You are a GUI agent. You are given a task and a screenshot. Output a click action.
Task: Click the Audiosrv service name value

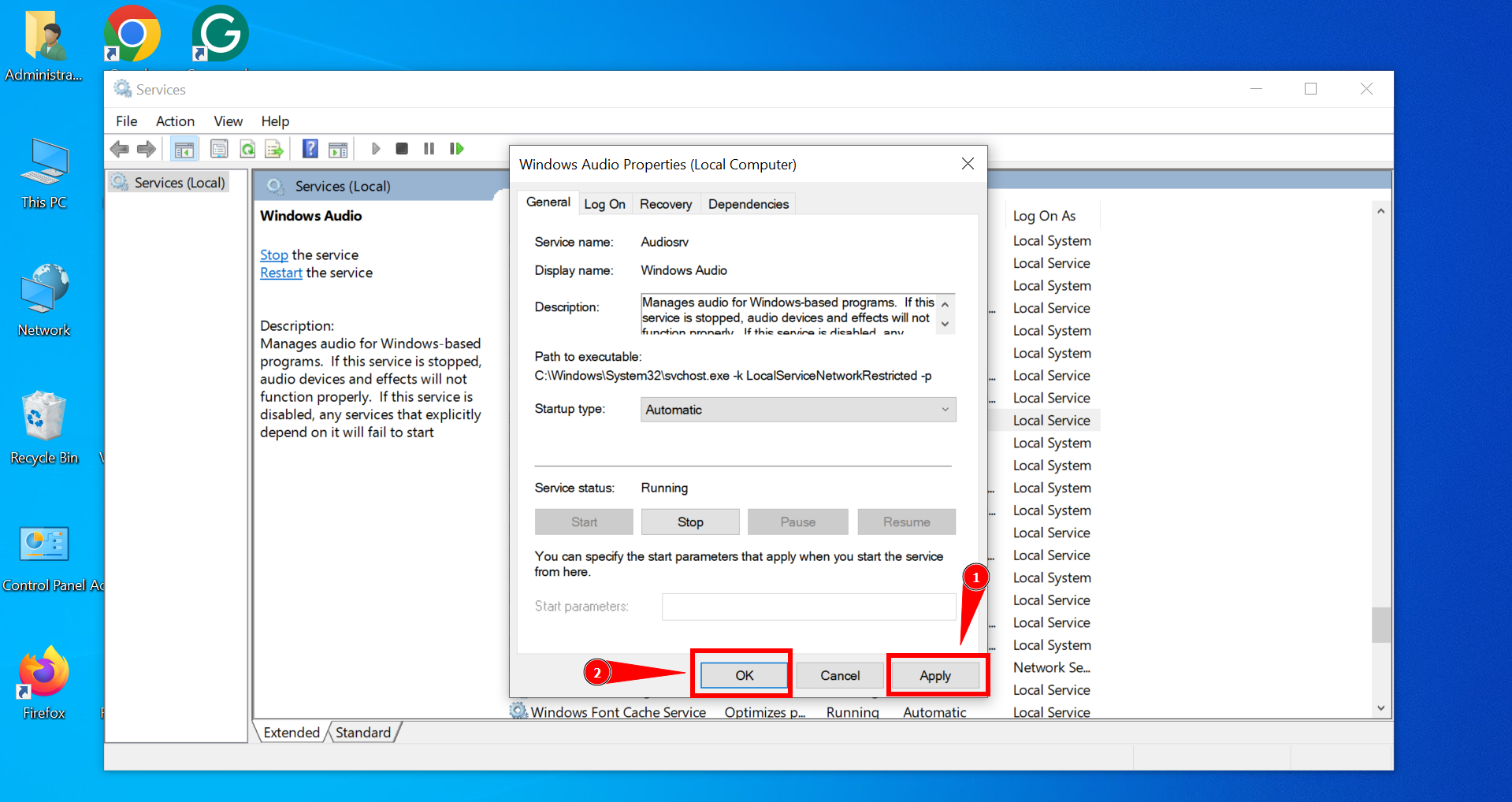coord(664,242)
